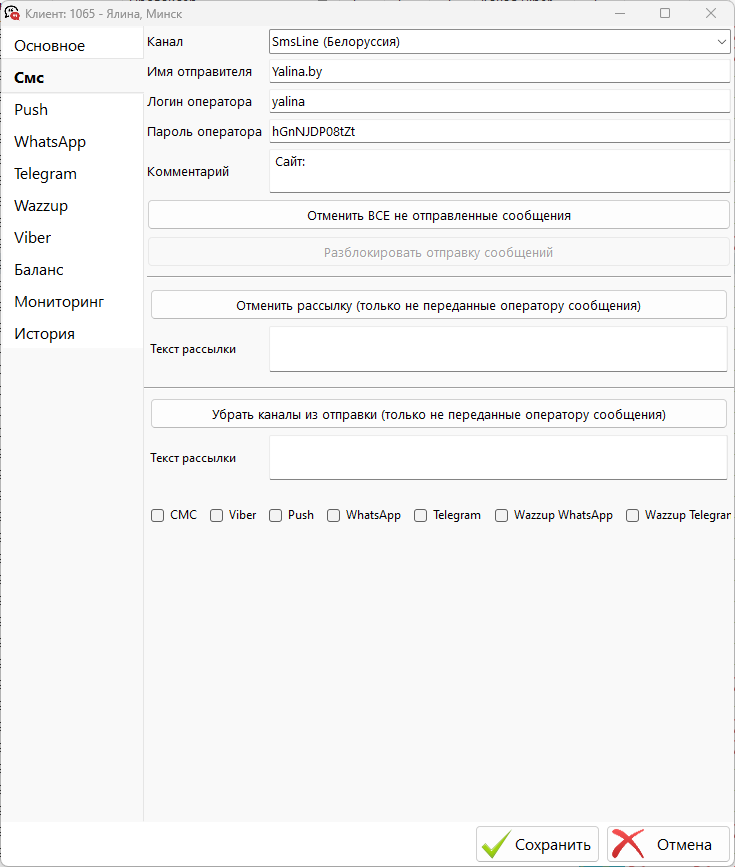Enable the Viber checkbox

[x=216, y=515]
